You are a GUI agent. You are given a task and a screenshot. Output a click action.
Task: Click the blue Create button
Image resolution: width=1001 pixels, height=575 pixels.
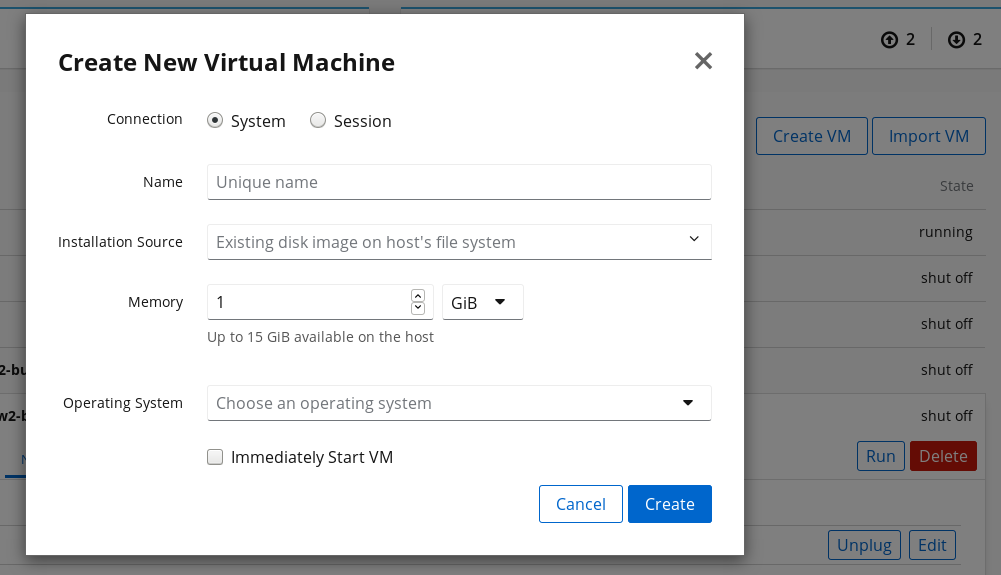tap(669, 504)
